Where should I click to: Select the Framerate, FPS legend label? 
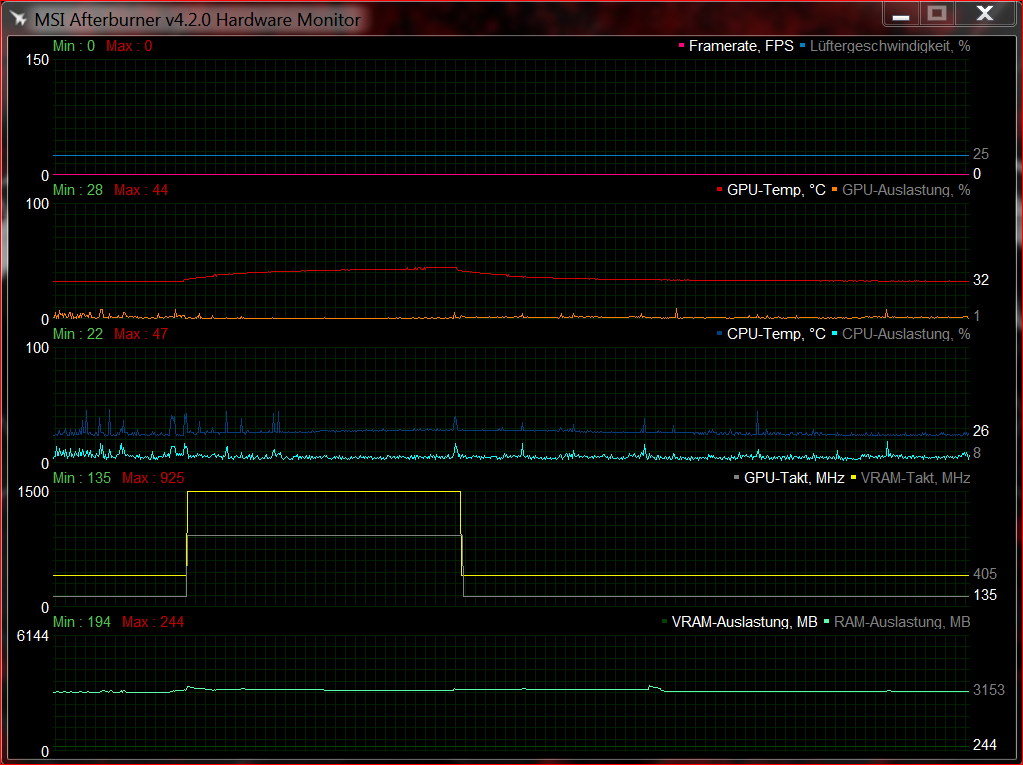(741, 46)
